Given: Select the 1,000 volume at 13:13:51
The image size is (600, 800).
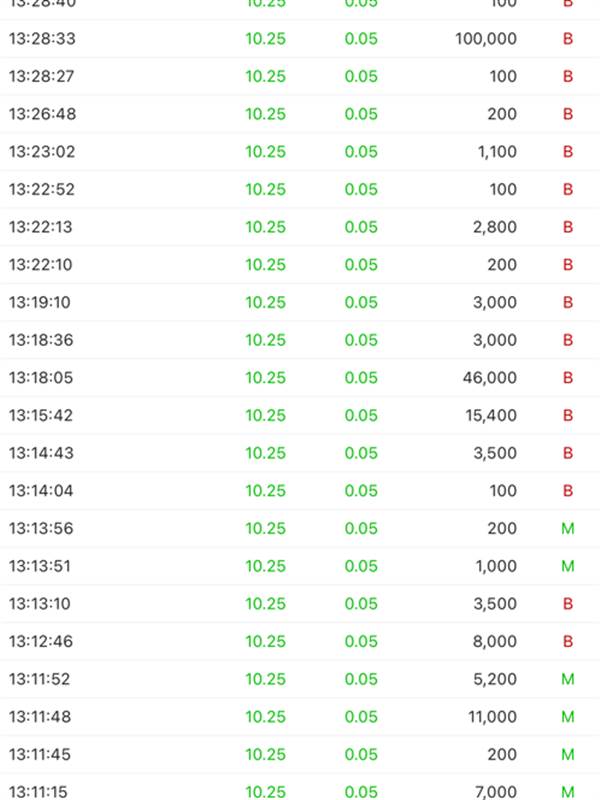Looking at the screenshot, I should click(x=495, y=566).
